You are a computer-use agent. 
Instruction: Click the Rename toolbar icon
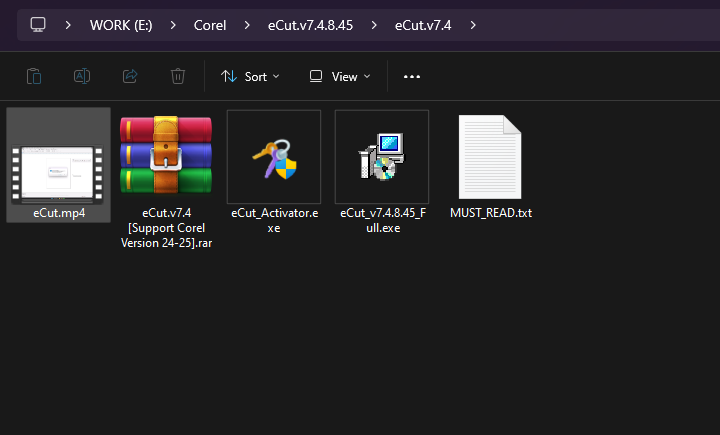click(x=82, y=76)
